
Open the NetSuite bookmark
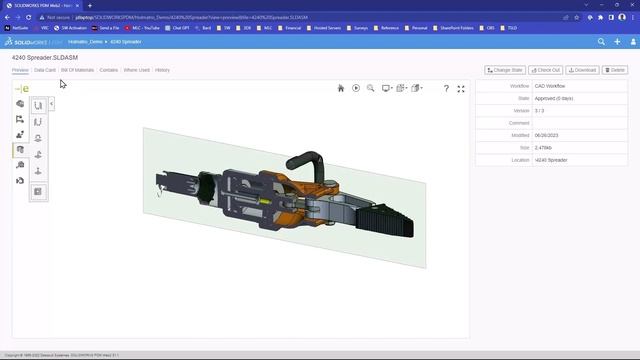tap(16, 28)
